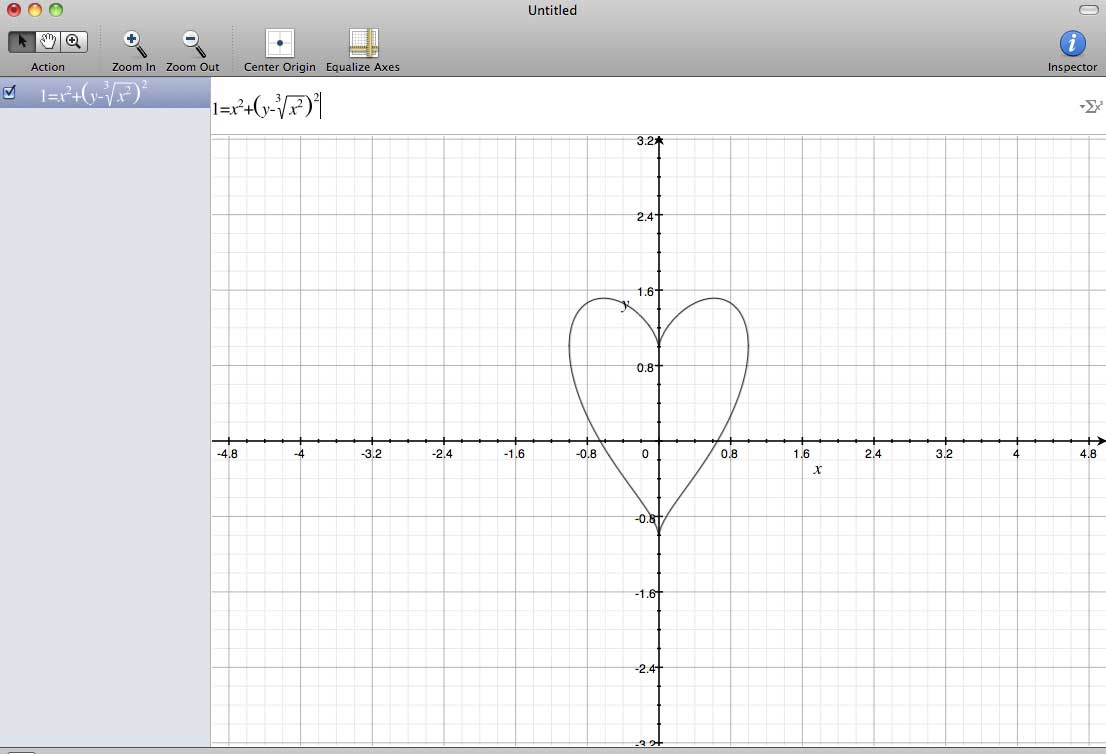Click the positive "3.2" tick label on the x-axis
Image resolution: width=1106 pixels, height=754 pixels.
coord(944,454)
